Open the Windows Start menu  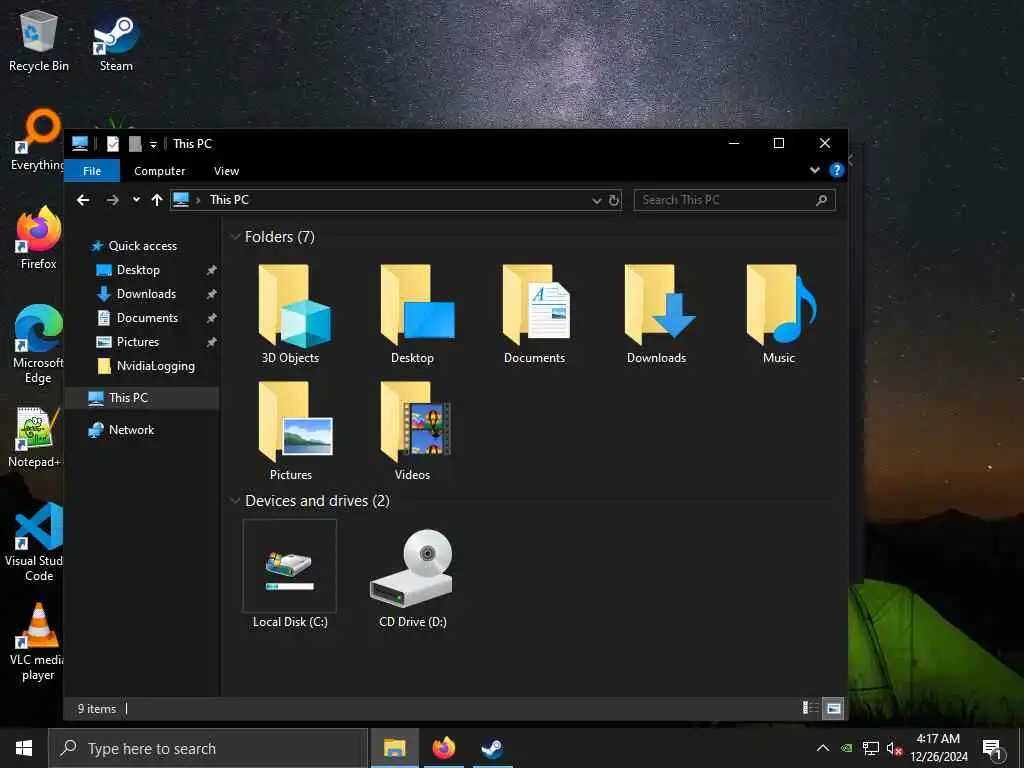point(24,748)
